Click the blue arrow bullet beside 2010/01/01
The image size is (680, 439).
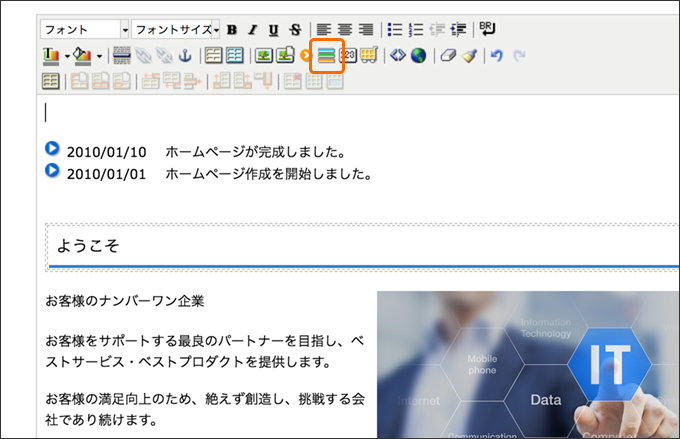click(52, 170)
